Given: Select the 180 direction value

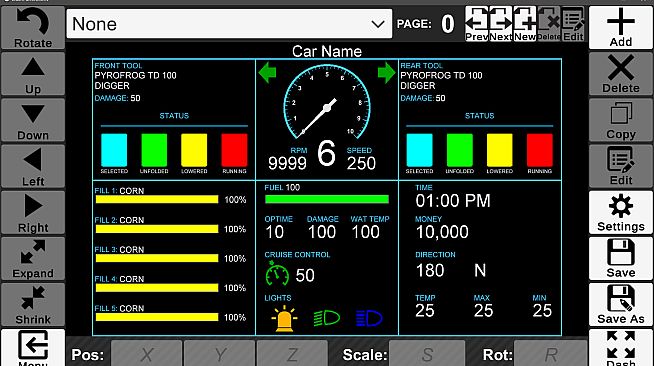Looking at the screenshot, I should [430, 271].
